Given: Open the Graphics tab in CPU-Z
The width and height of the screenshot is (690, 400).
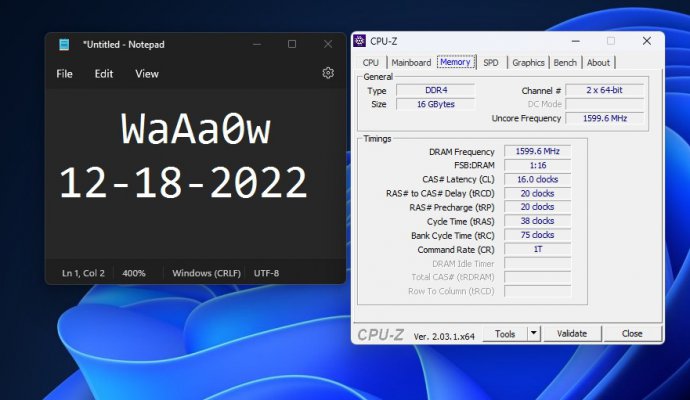Looking at the screenshot, I should [x=528, y=62].
